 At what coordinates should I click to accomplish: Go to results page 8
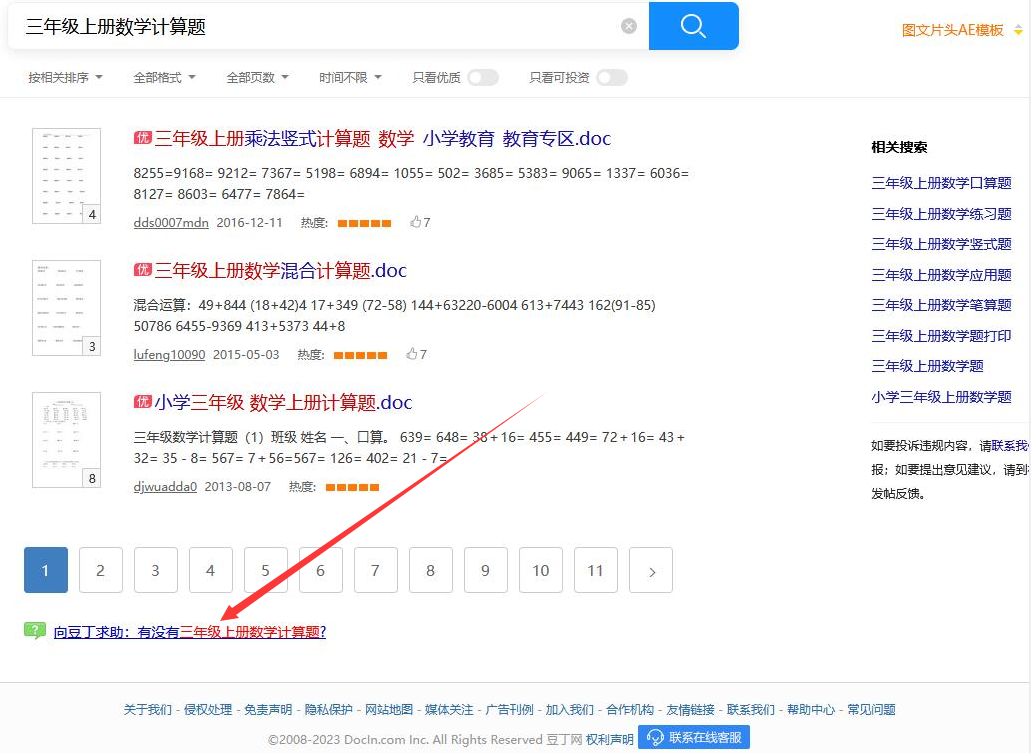click(431, 570)
